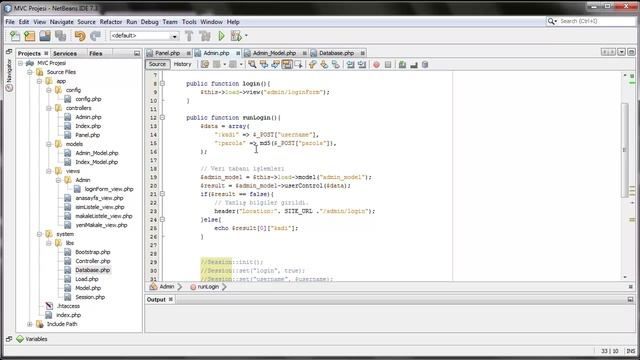Click the New Project toolbar icon
Screen dimensions: 640x360
(30, 36)
